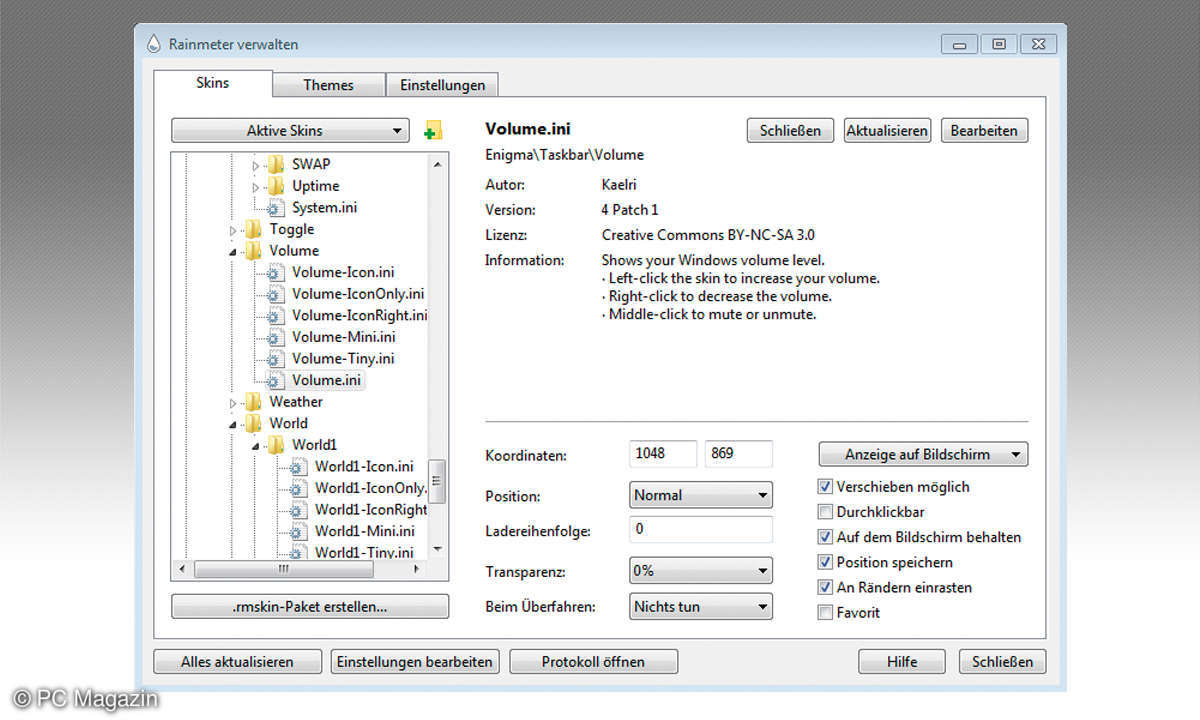This screenshot has height=720, width=1200.
Task: Click the Volume-Tiny.ini file icon
Action: pos(275,358)
